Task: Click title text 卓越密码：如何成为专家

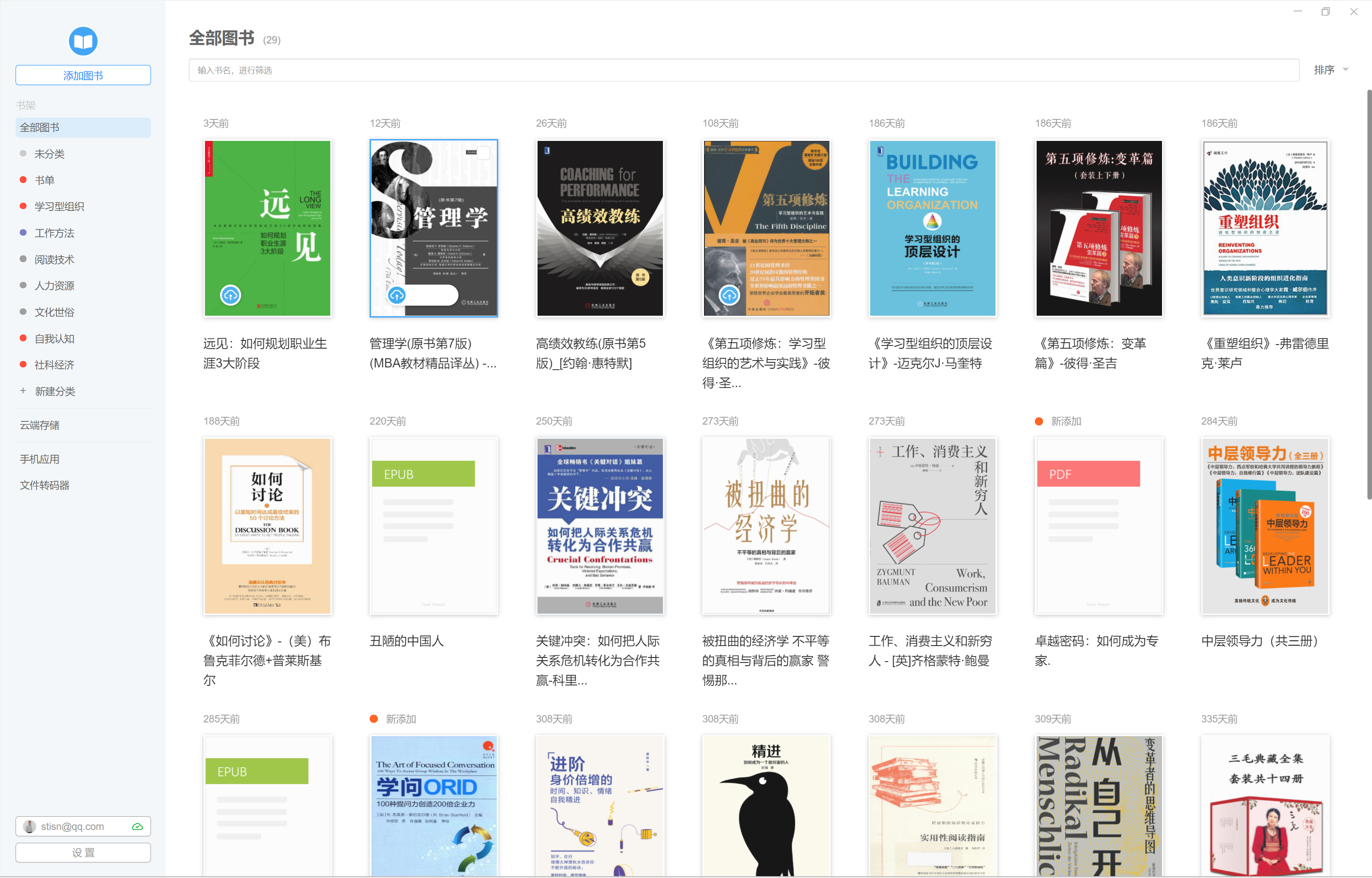Action: click(x=1097, y=651)
